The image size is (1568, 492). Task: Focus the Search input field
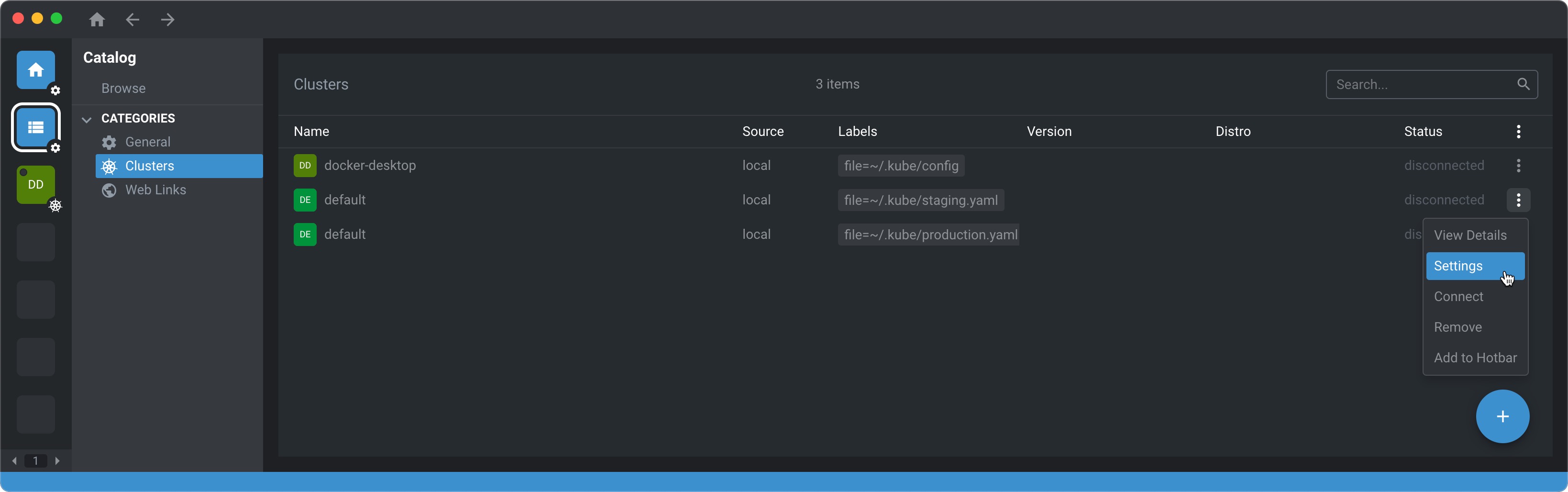point(1421,85)
